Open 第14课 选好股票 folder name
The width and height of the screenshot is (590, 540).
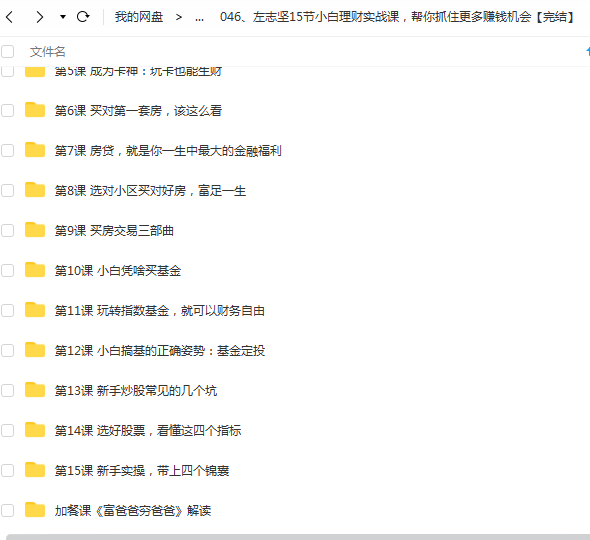[x=148, y=430]
